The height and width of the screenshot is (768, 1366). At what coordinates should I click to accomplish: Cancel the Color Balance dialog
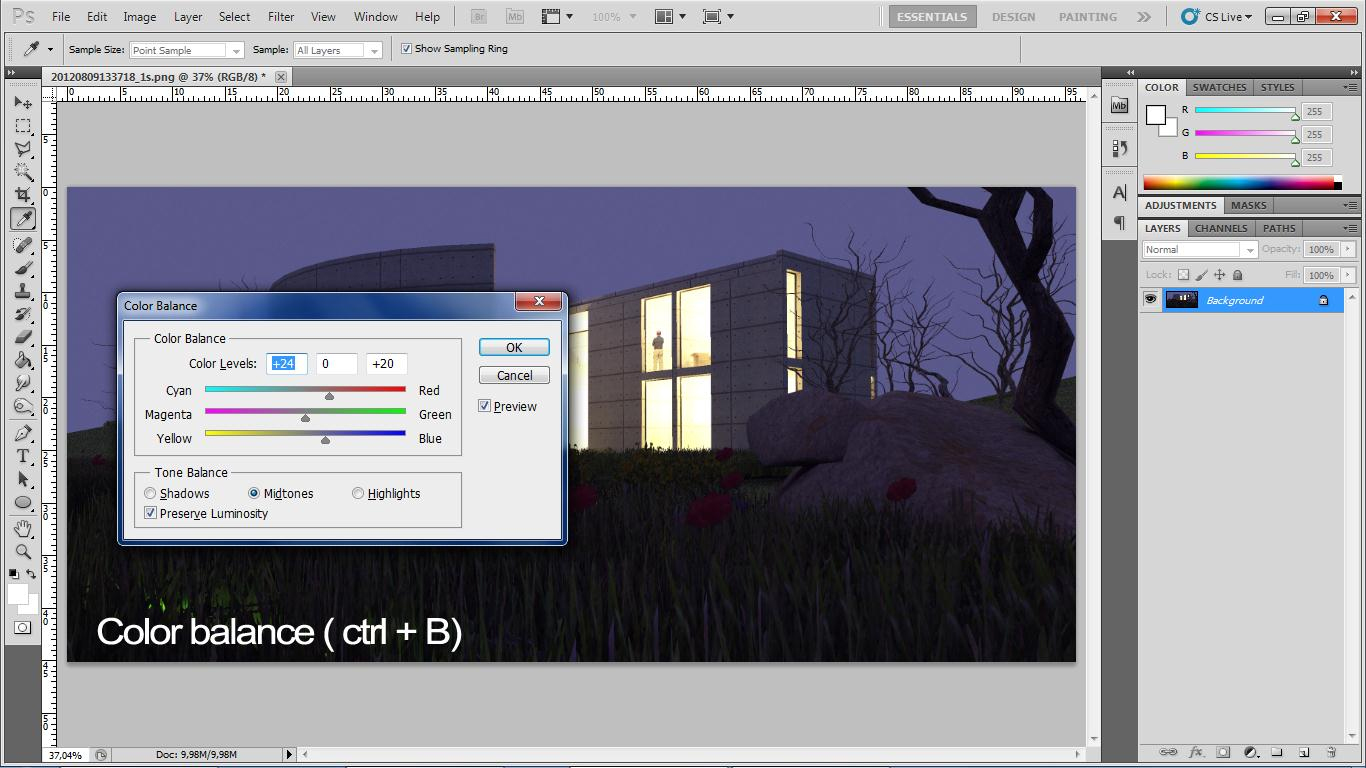coord(514,375)
